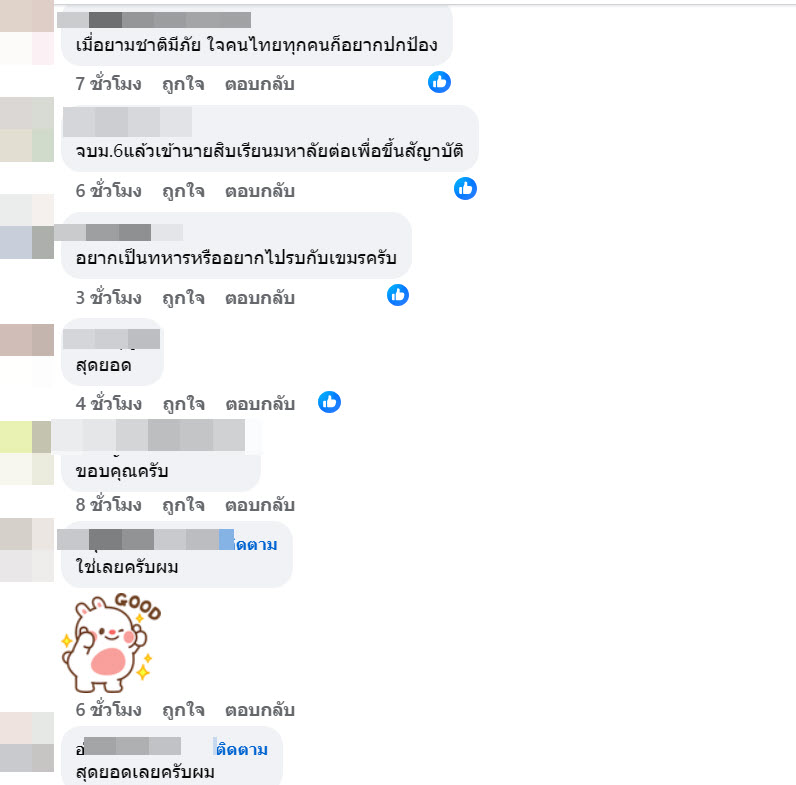Reply to the เมื่อยามชาติมีภัย comment via ตอบกลับ

click(x=259, y=84)
